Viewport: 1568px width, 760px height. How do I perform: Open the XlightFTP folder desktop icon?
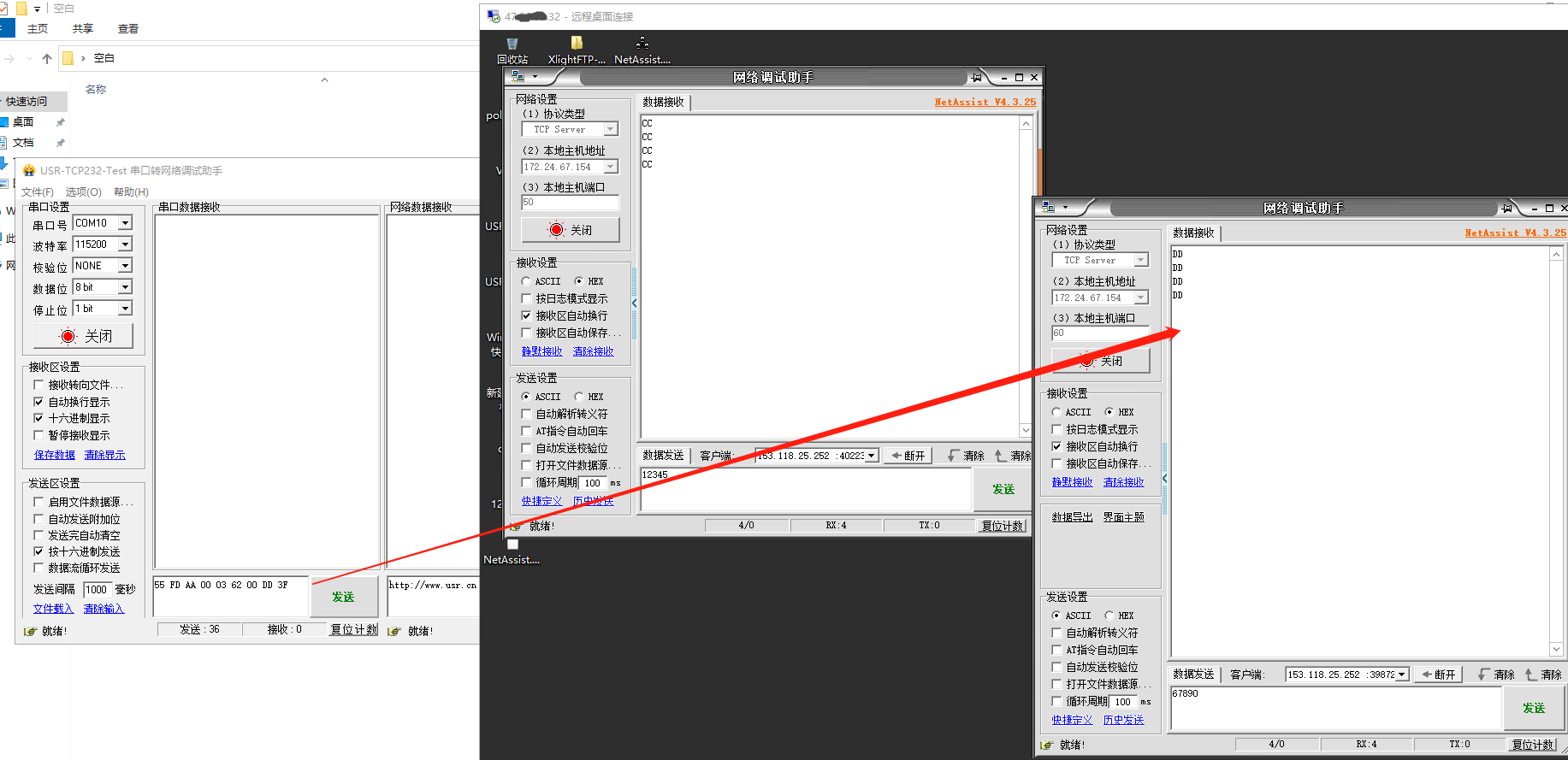[577, 45]
